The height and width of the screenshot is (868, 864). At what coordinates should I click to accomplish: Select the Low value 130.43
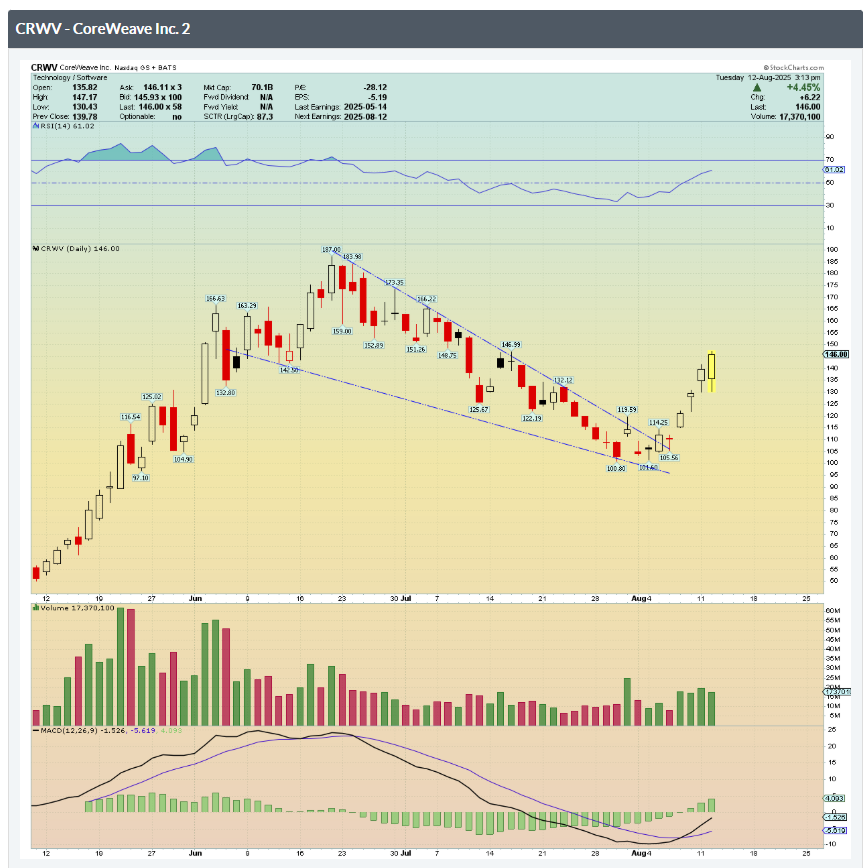pos(85,107)
